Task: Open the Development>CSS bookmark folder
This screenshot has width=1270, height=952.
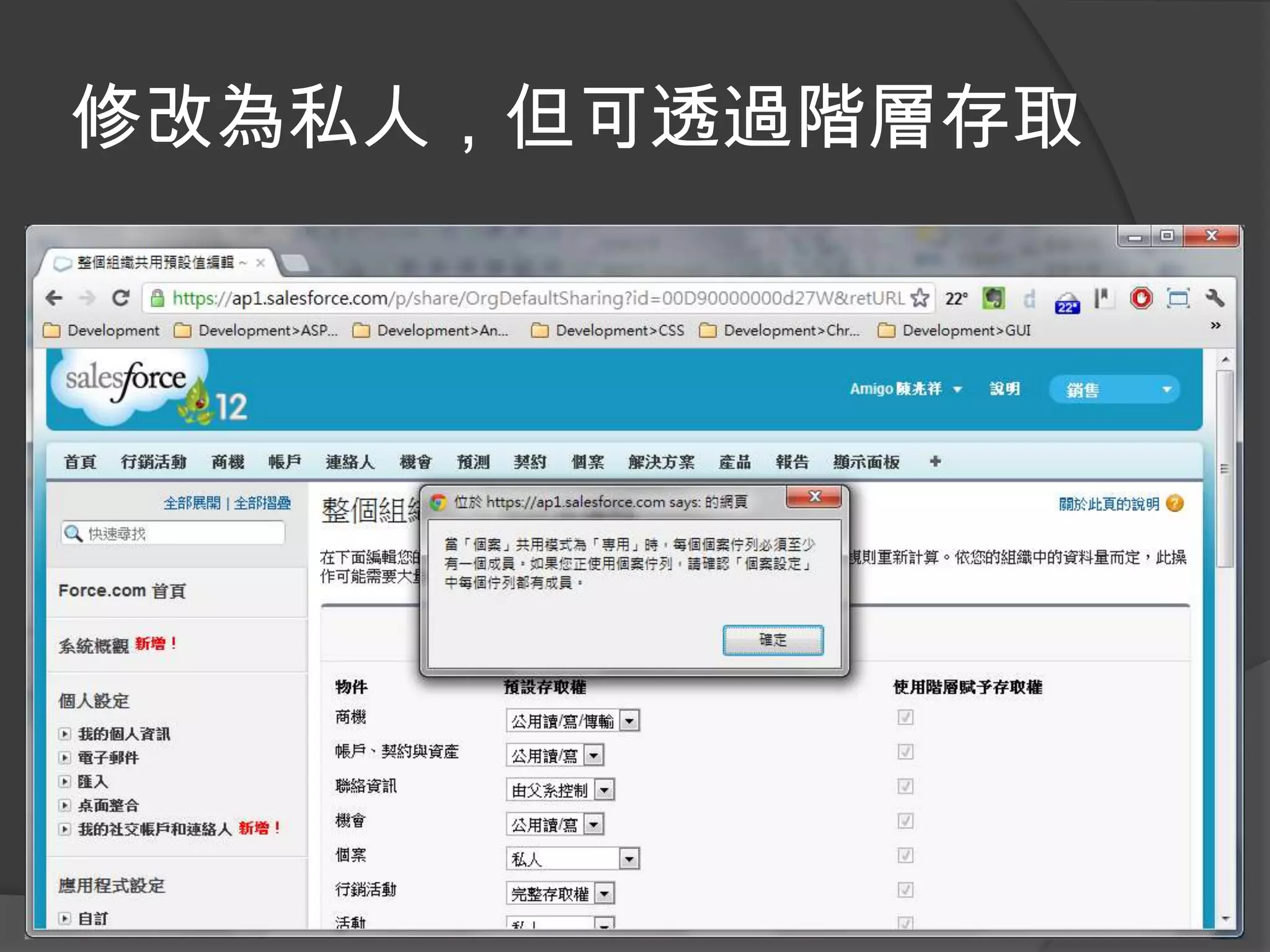Action: [608, 330]
